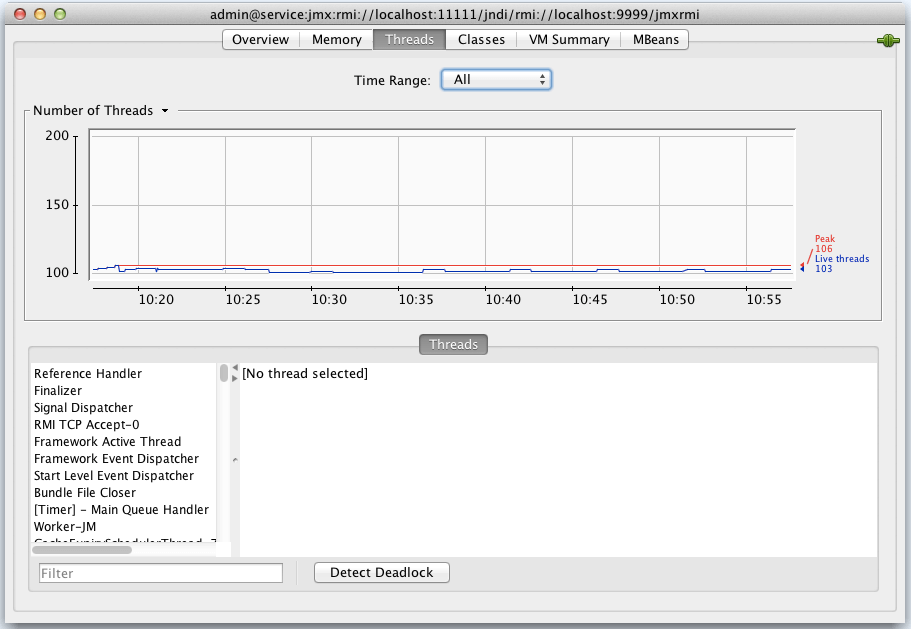Viewport: 911px width, 629px height.
Task: Open the Time Range dropdown
Action: [x=496, y=79]
